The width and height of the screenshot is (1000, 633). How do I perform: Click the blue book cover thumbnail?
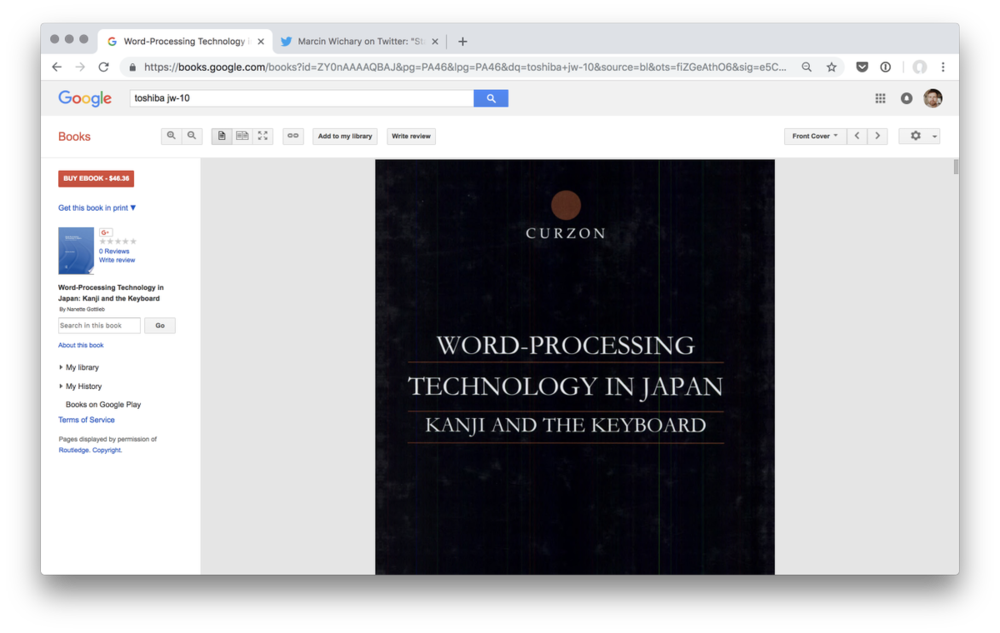click(x=76, y=251)
